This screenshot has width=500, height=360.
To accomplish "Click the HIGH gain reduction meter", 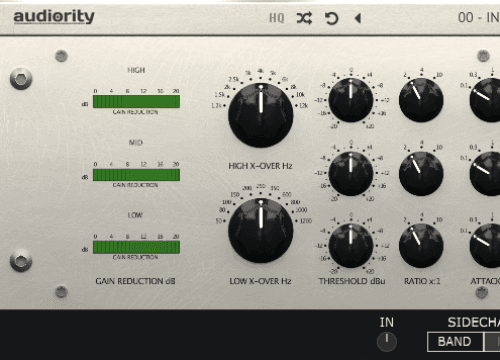I will [136, 101].
